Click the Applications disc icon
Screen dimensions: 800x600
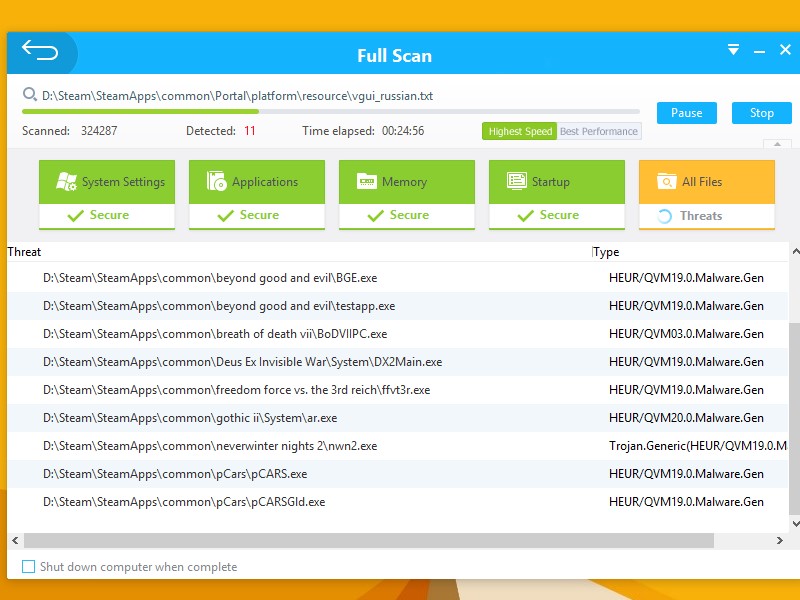[216, 181]
